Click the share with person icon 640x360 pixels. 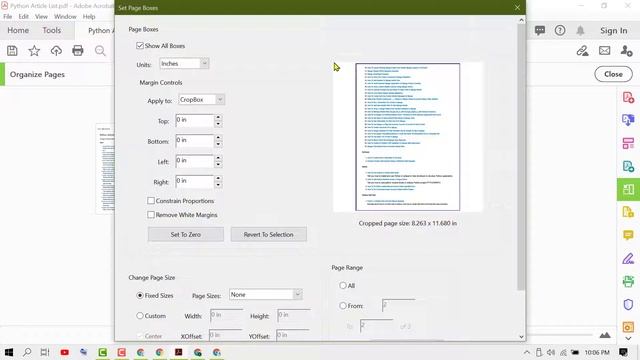click(x=626, y=51)
